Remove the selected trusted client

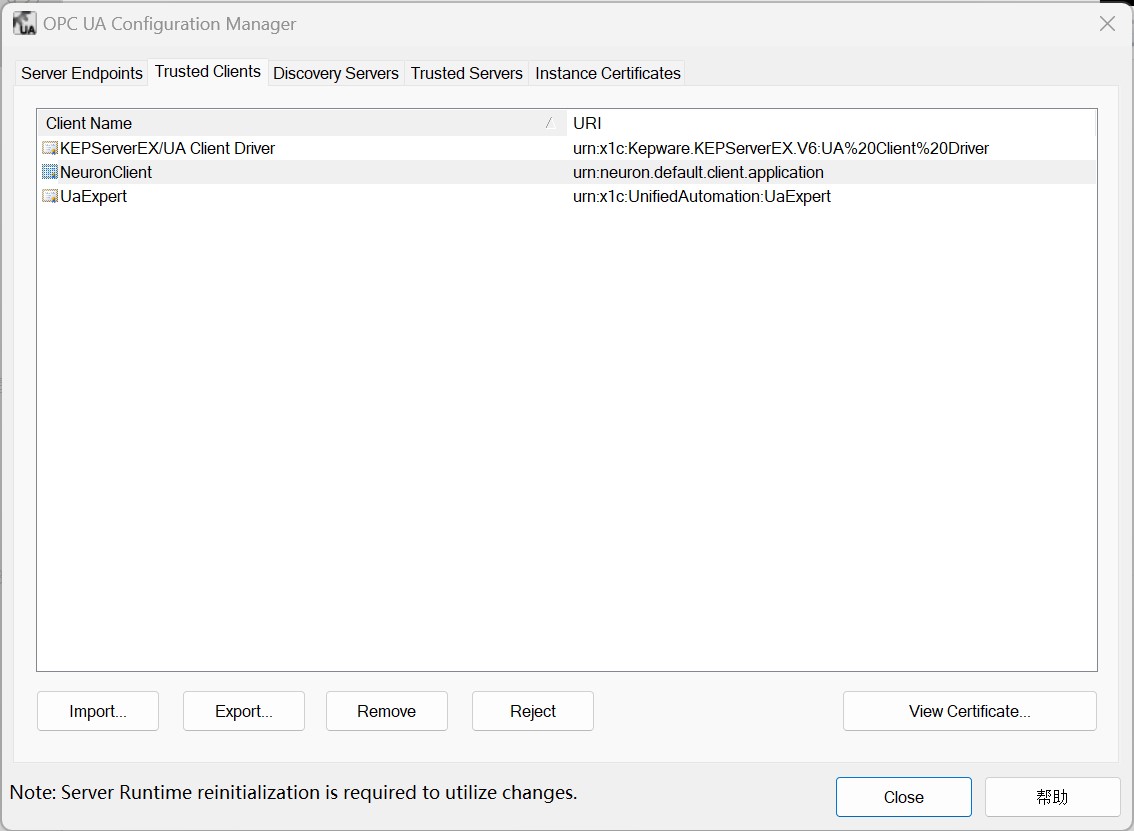pyautogui.click(x=386, y=711)
